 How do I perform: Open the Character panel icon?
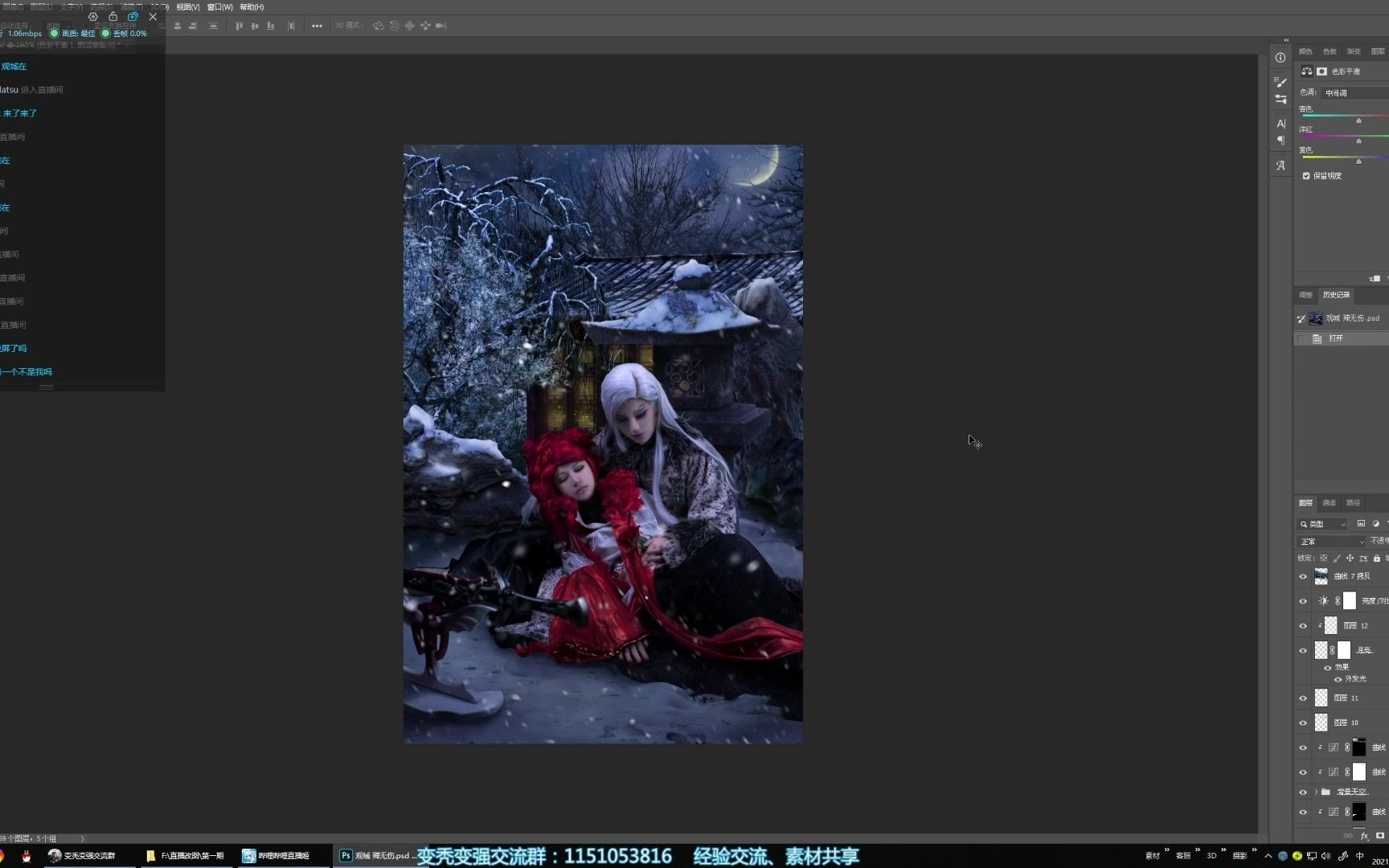pos(1280,124)
